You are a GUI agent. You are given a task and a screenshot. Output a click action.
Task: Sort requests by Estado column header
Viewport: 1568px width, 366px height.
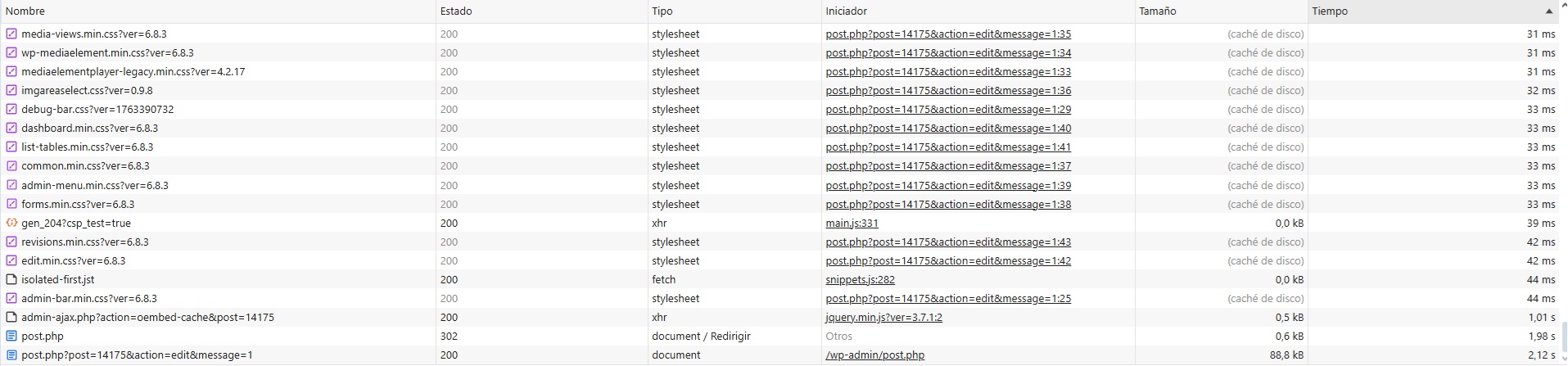pyautogui.click(x=456, y=11)
